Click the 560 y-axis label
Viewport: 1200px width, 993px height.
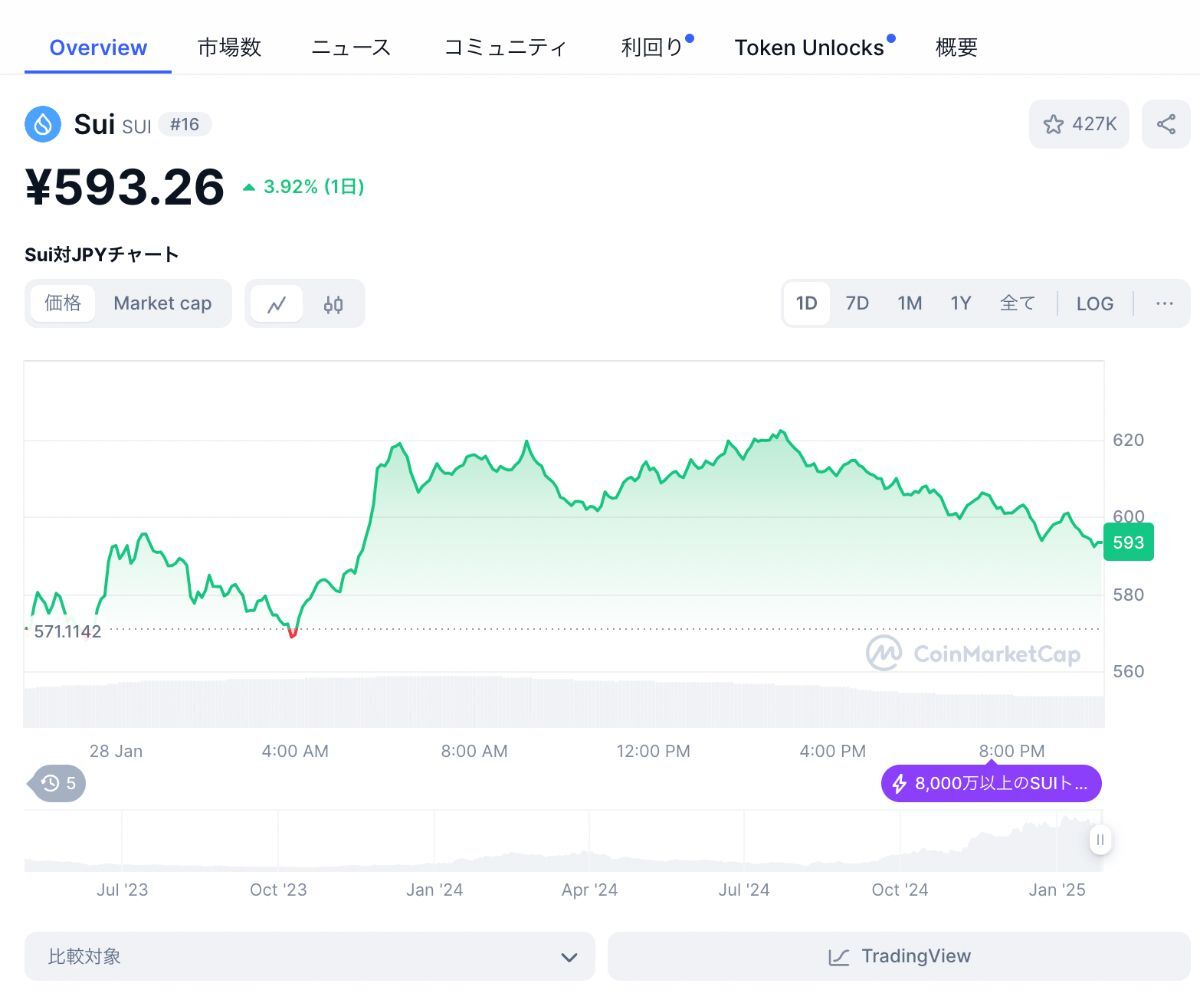[1128, 671]
